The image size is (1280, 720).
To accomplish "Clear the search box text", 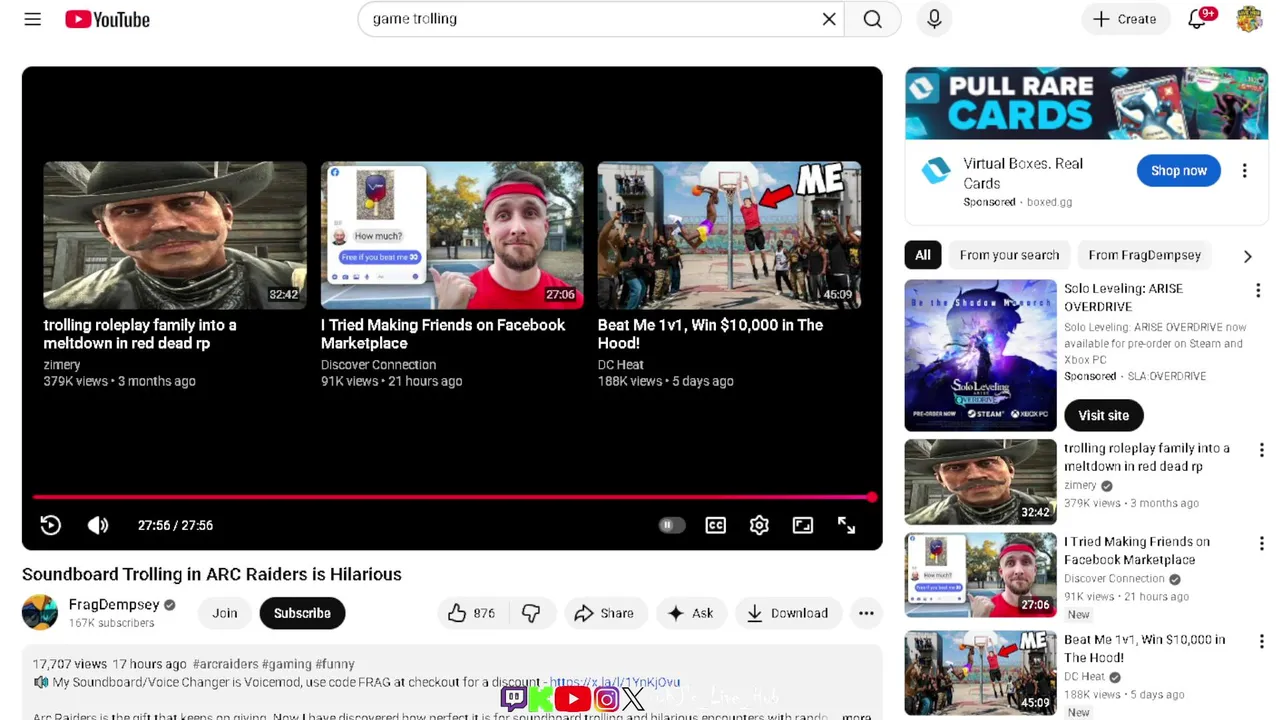I will 829,19.
